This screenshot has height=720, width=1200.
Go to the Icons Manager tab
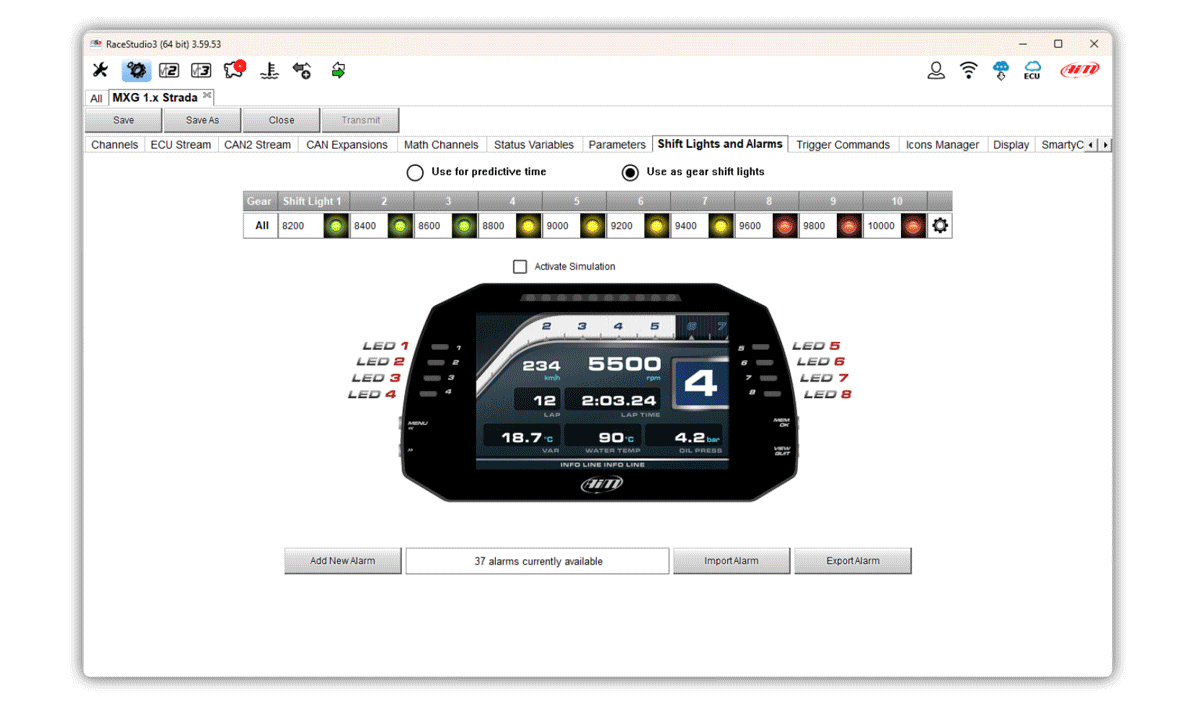point(943,145)
